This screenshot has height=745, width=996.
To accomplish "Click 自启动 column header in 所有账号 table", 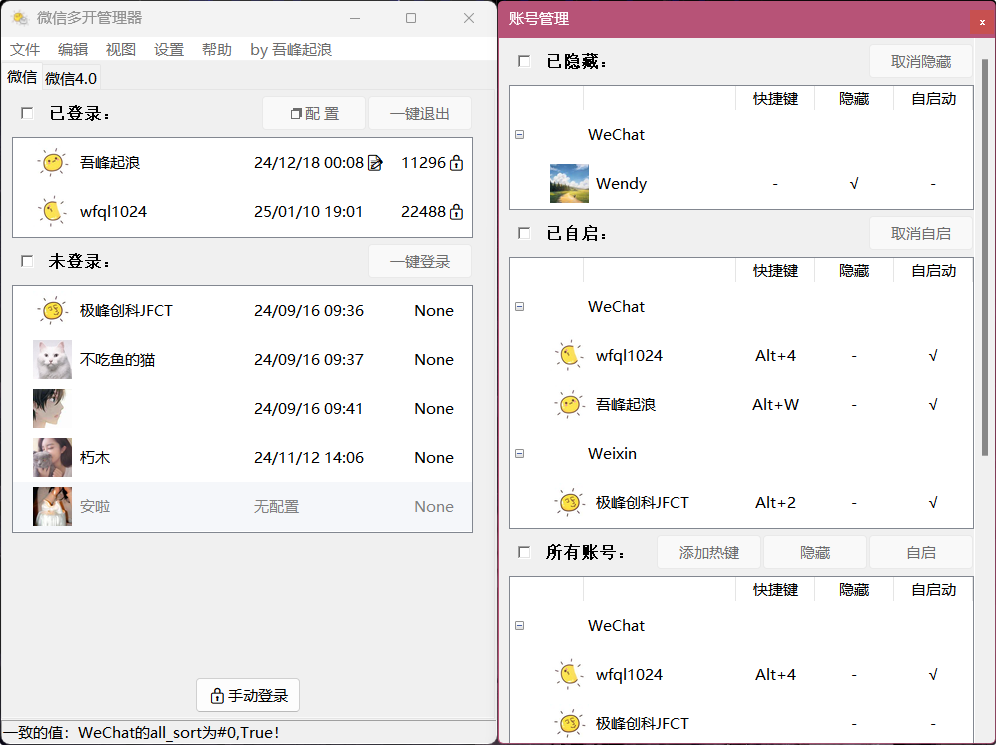I will (933, 589).
